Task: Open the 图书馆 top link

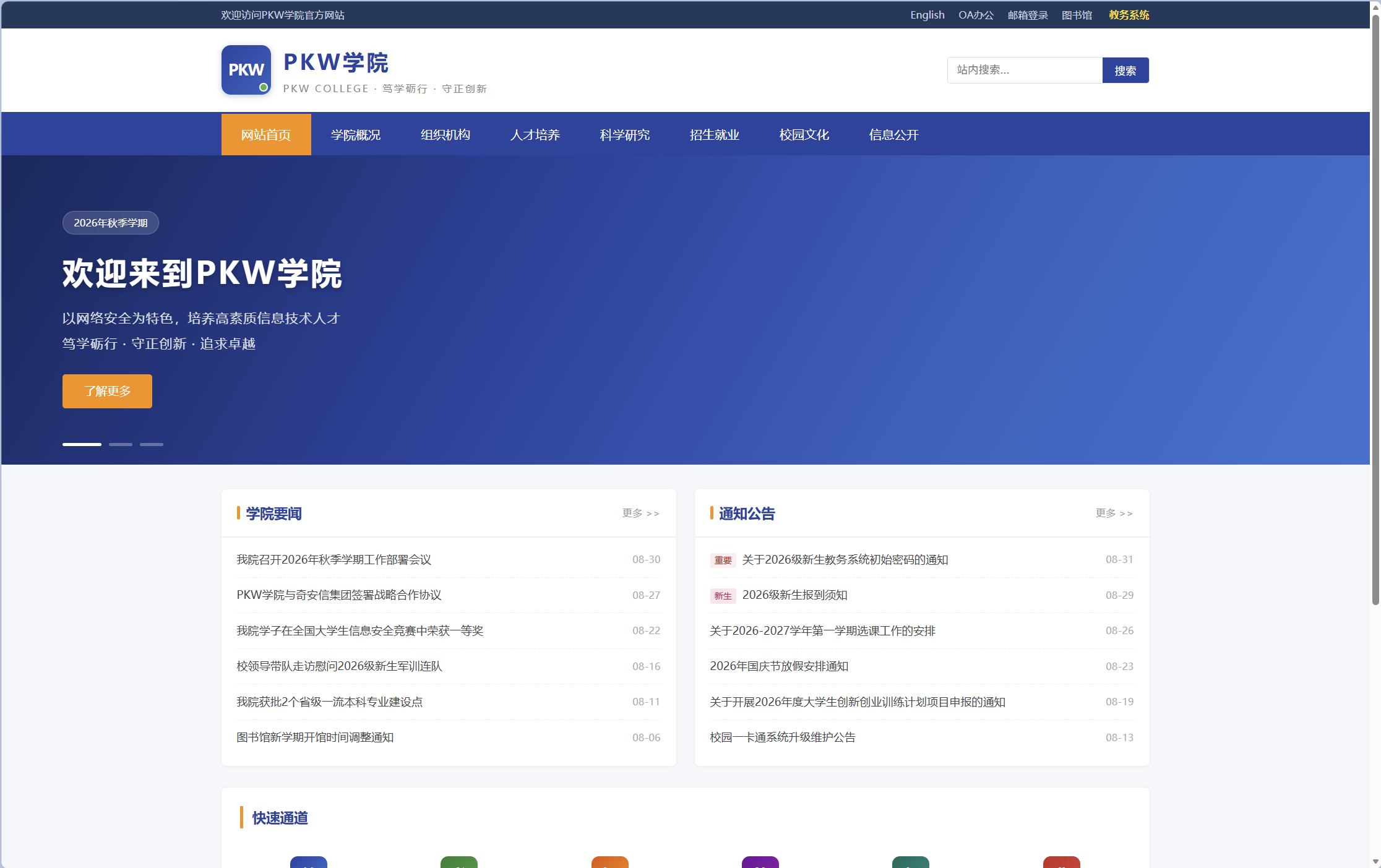Action: (x=1077, y=15)
